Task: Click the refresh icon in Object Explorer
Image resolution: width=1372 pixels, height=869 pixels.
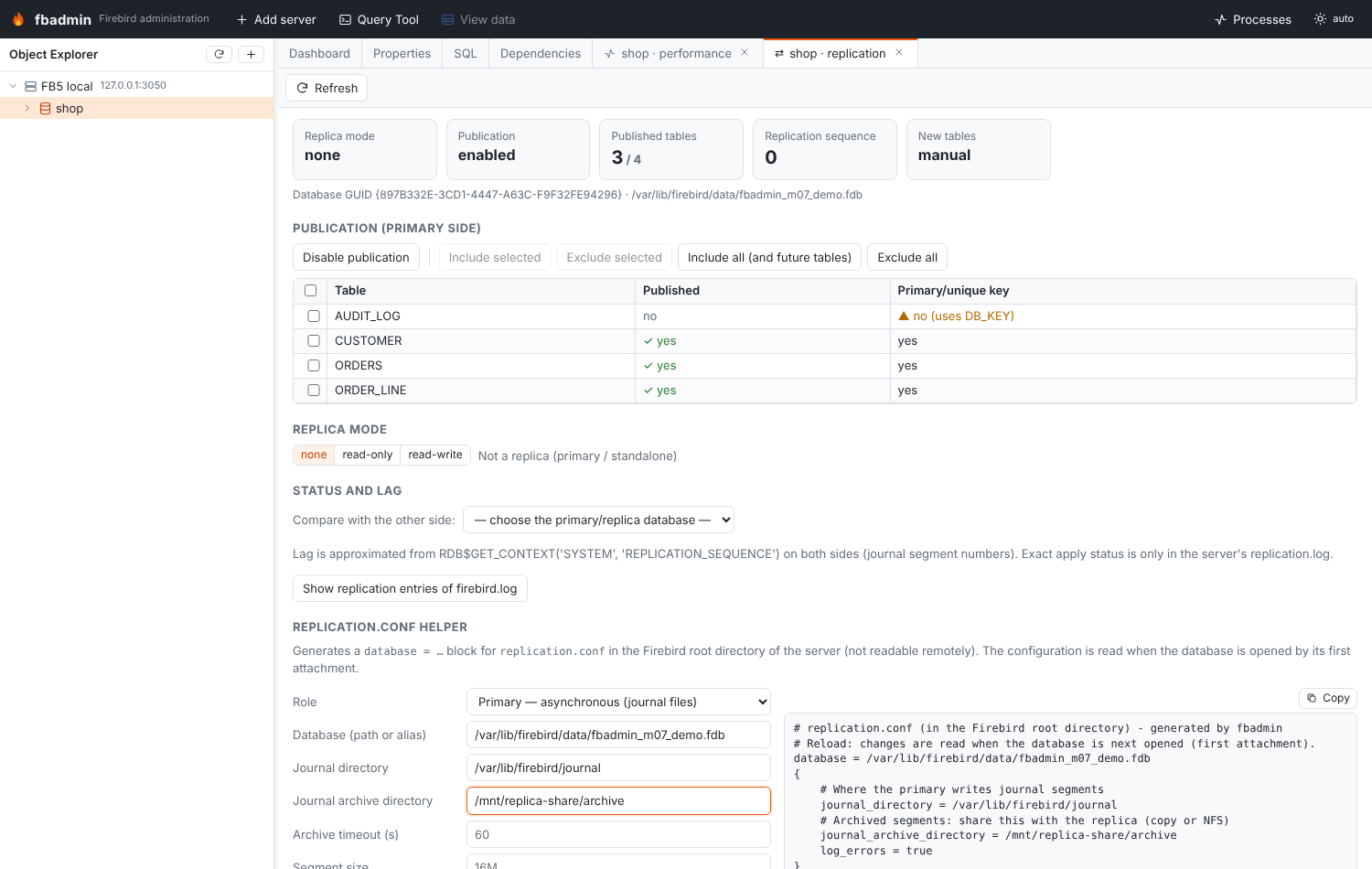Action: pos(219,54)
